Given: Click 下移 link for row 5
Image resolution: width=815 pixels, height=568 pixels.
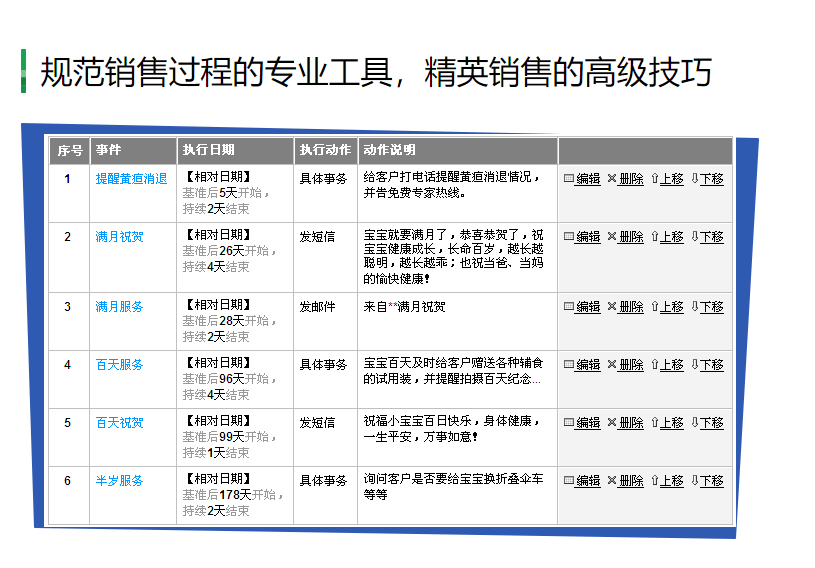Looking at the screenshot, I should 712,423.
